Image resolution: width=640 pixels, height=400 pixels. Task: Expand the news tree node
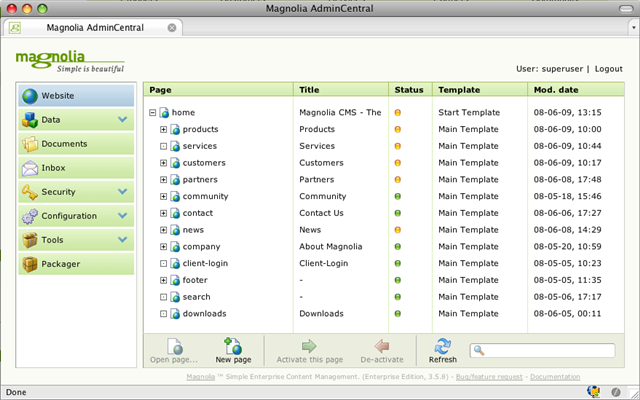pyautogui.click(x=163, y=230)
